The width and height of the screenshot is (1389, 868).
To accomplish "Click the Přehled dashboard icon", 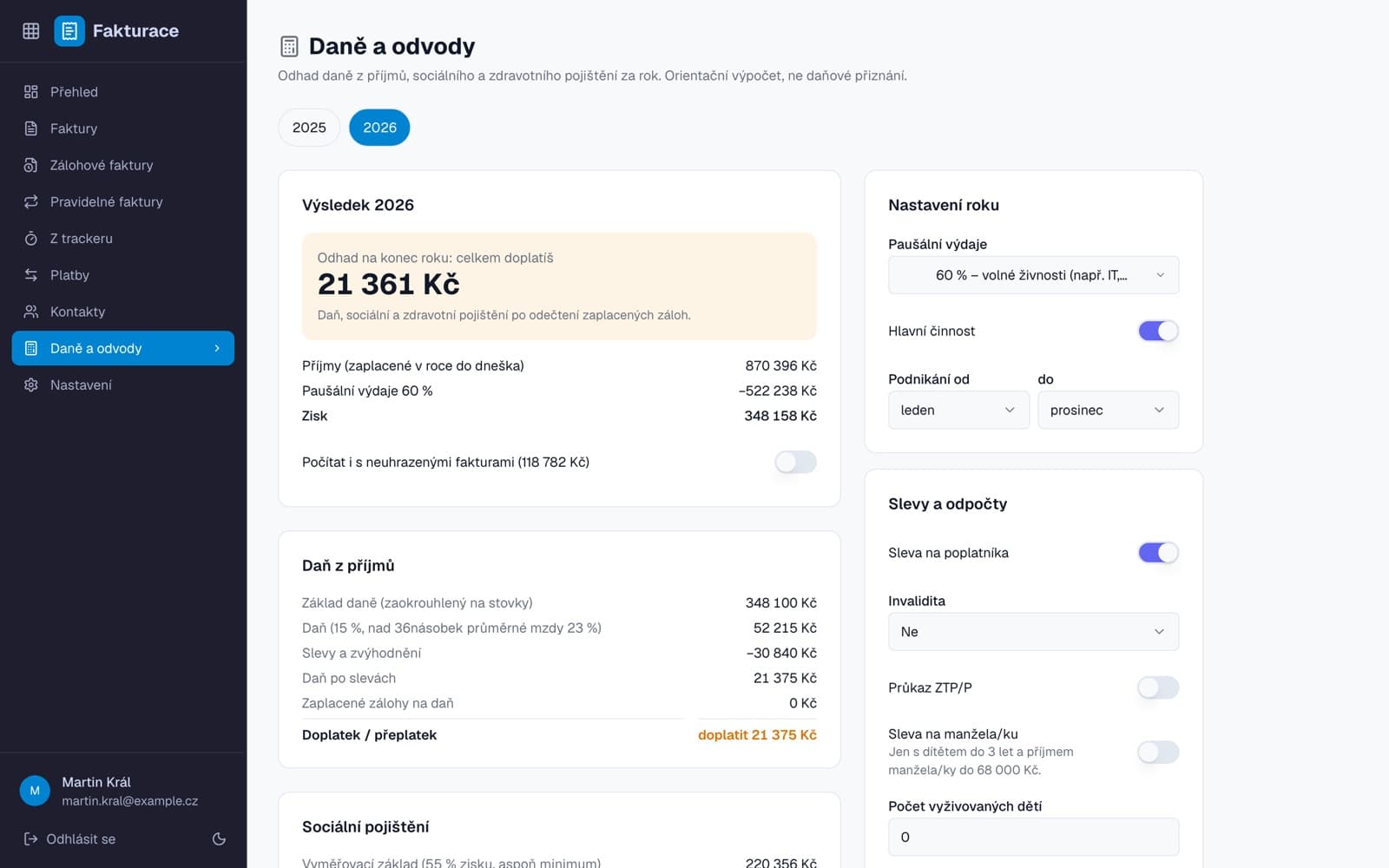I will pyautogui.click(x=31, y=92).
